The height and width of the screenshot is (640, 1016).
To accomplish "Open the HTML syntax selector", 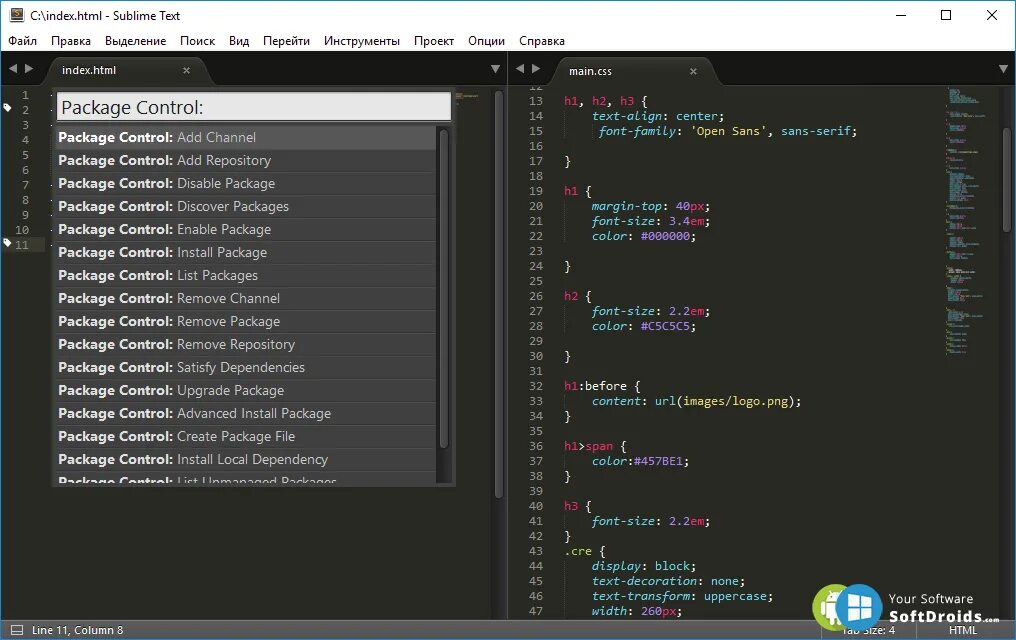I will point(962,630).
